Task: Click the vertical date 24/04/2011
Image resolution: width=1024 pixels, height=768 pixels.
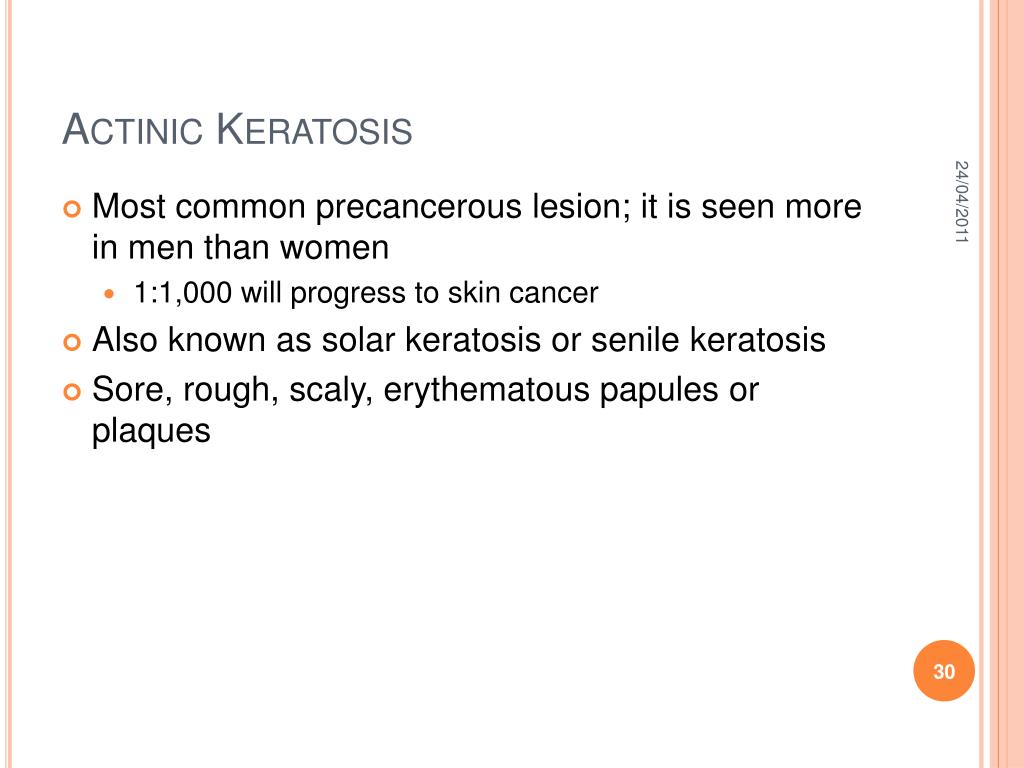Action: (x=961, y=202)
